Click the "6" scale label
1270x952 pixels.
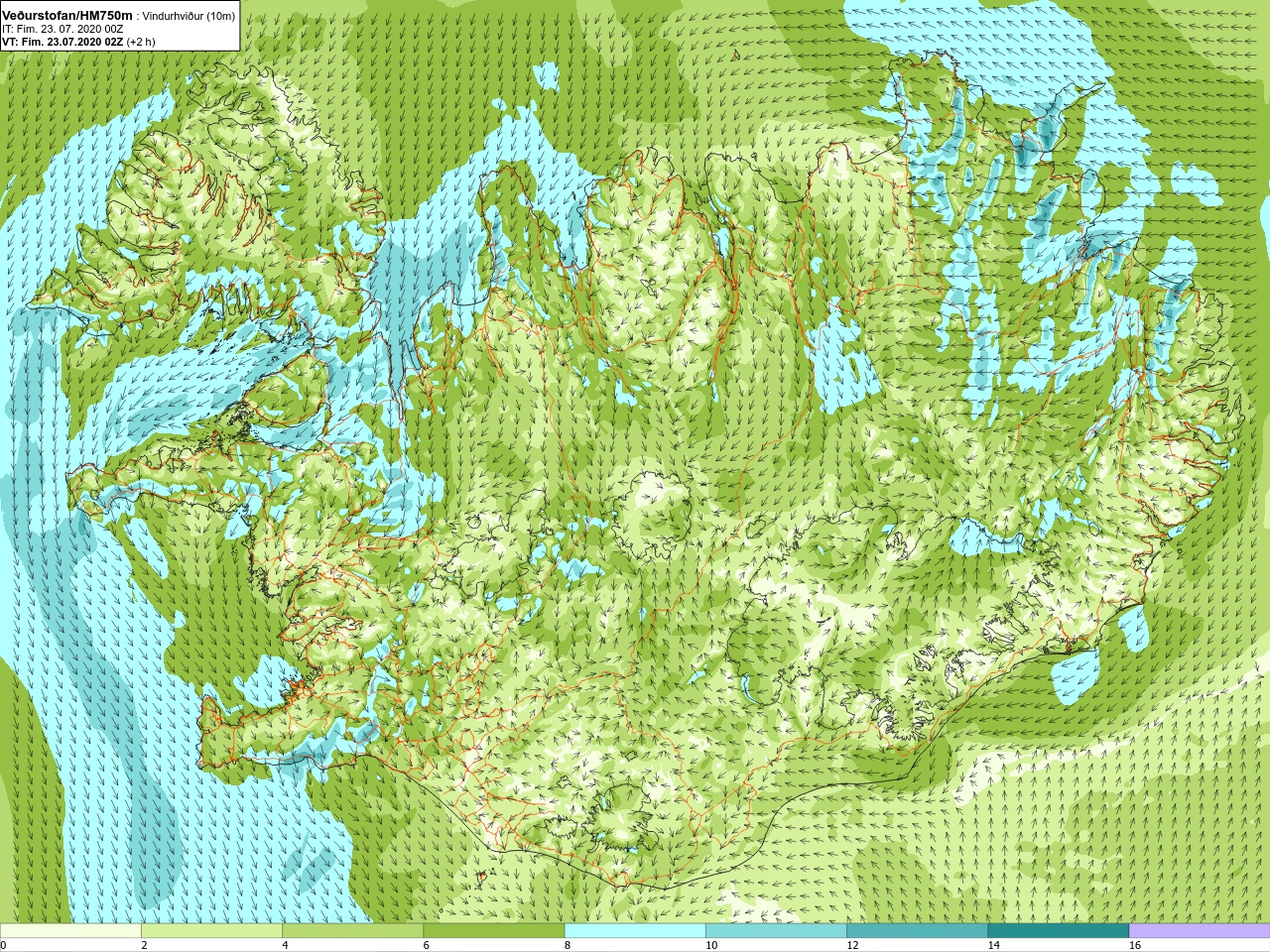click(x=427, y=945)
